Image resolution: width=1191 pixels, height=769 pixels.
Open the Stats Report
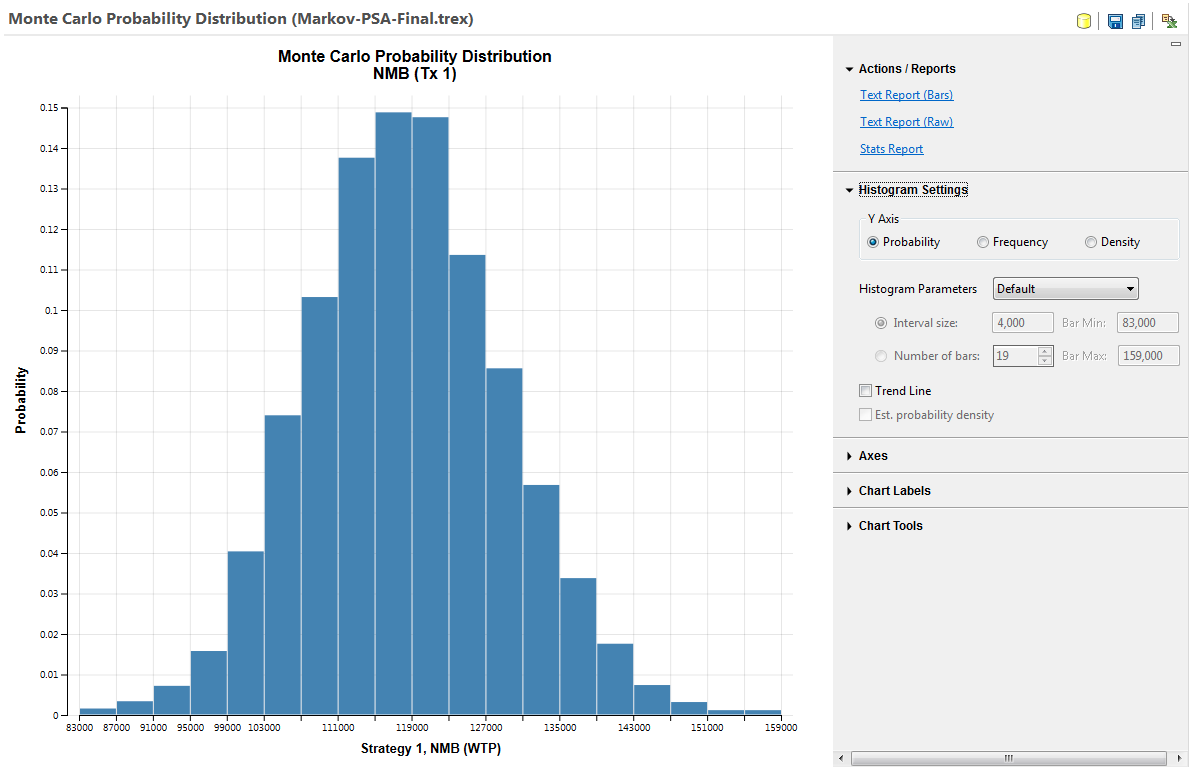pos(891,148)
